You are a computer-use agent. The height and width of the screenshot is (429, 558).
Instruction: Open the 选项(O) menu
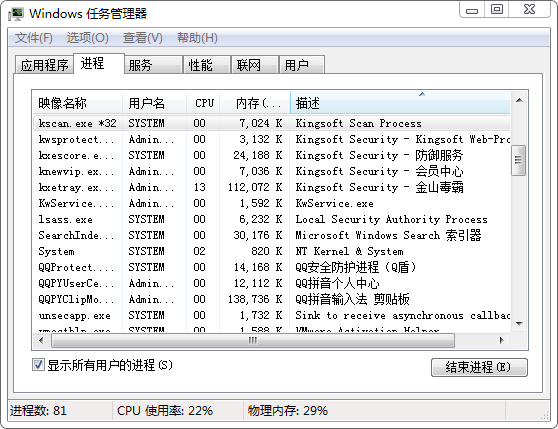[x=88, y=38]
